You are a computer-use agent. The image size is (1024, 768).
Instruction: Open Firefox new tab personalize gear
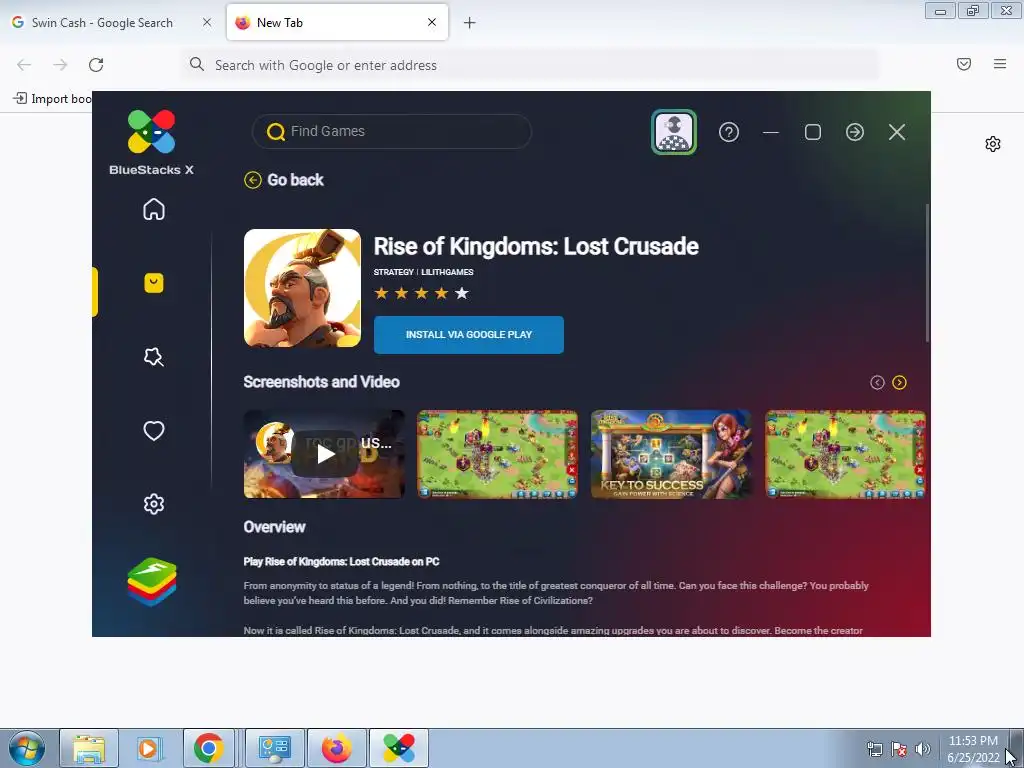click(x=993, y=144)
